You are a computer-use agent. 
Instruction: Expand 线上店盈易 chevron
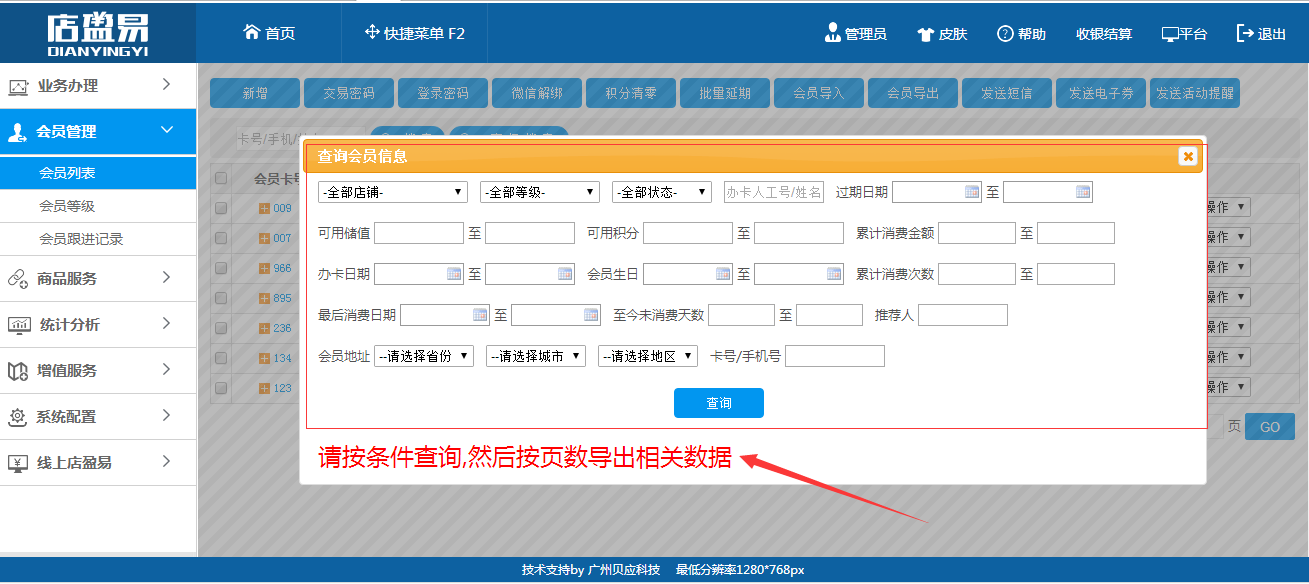click(x=167, y=461)
